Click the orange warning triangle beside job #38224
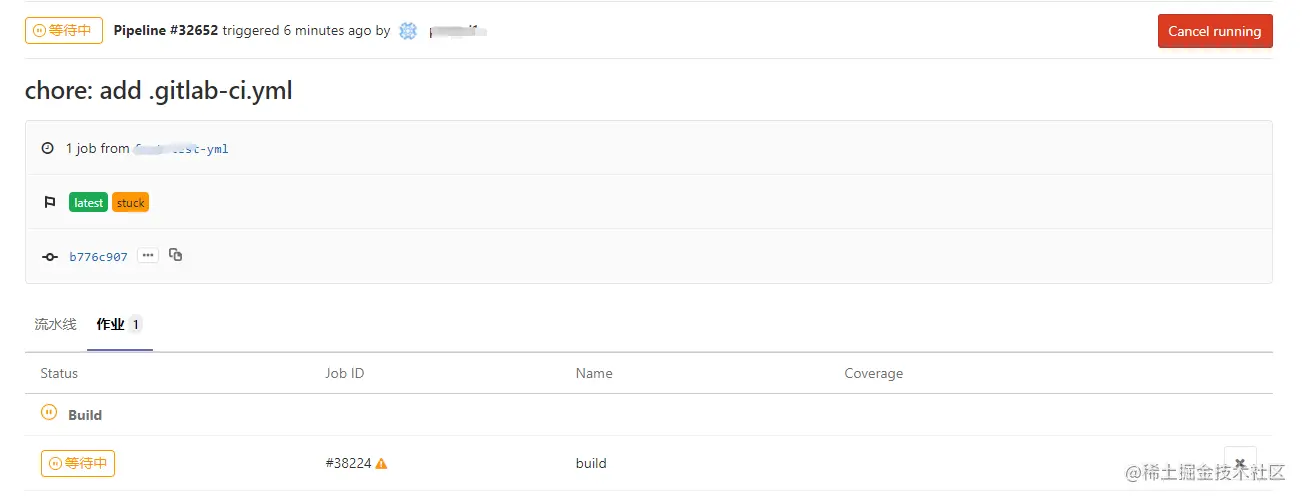Screen dimensions: 1302x499 pyautogui.click(x=381, y=464)
